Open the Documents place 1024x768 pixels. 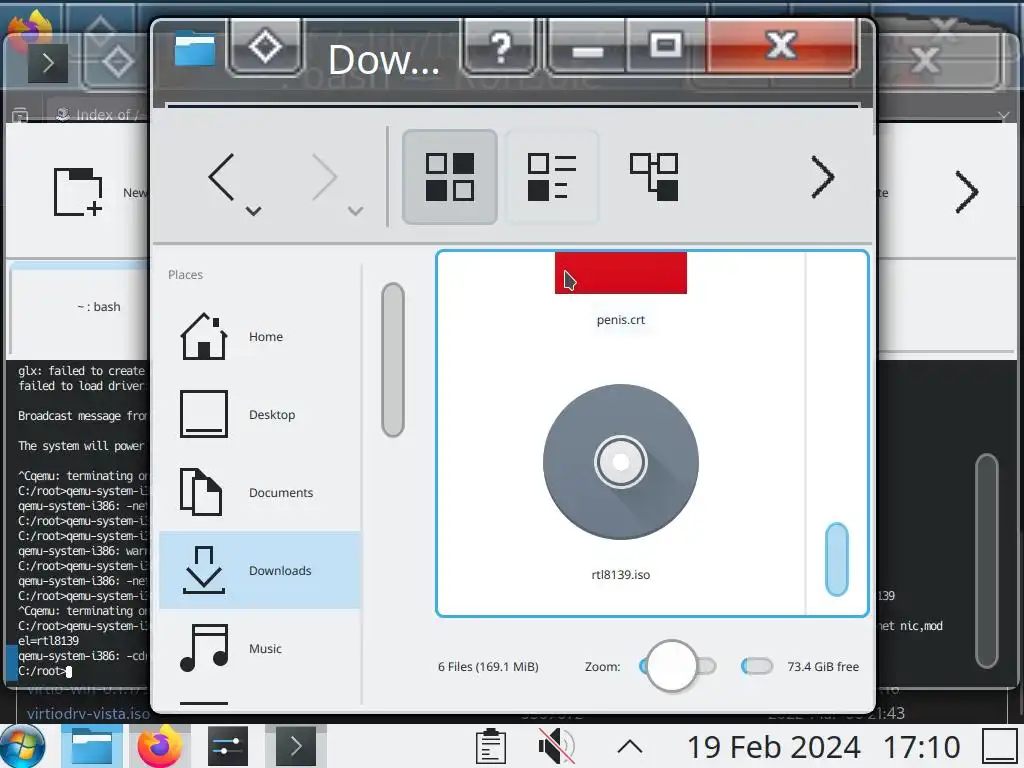pyautogui.click(x=260, y=492)
